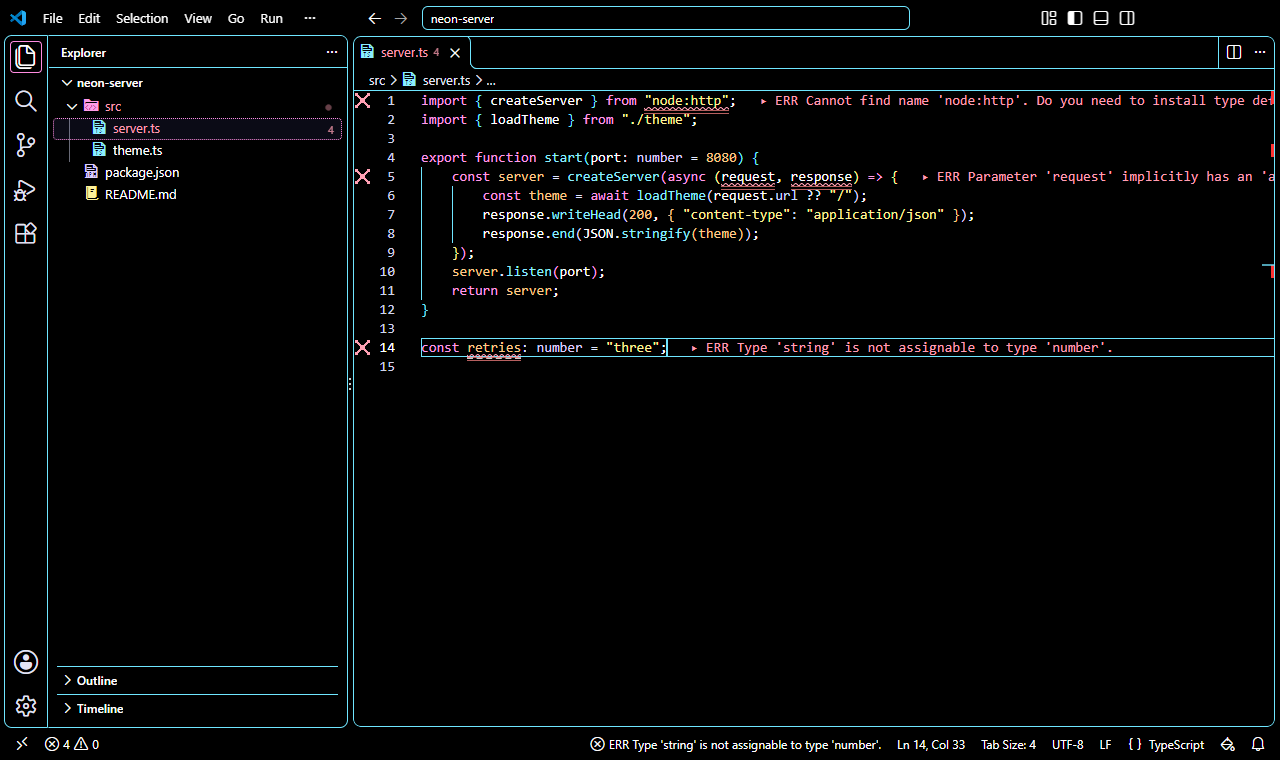Open README.md in the file tree

(198, 194)
